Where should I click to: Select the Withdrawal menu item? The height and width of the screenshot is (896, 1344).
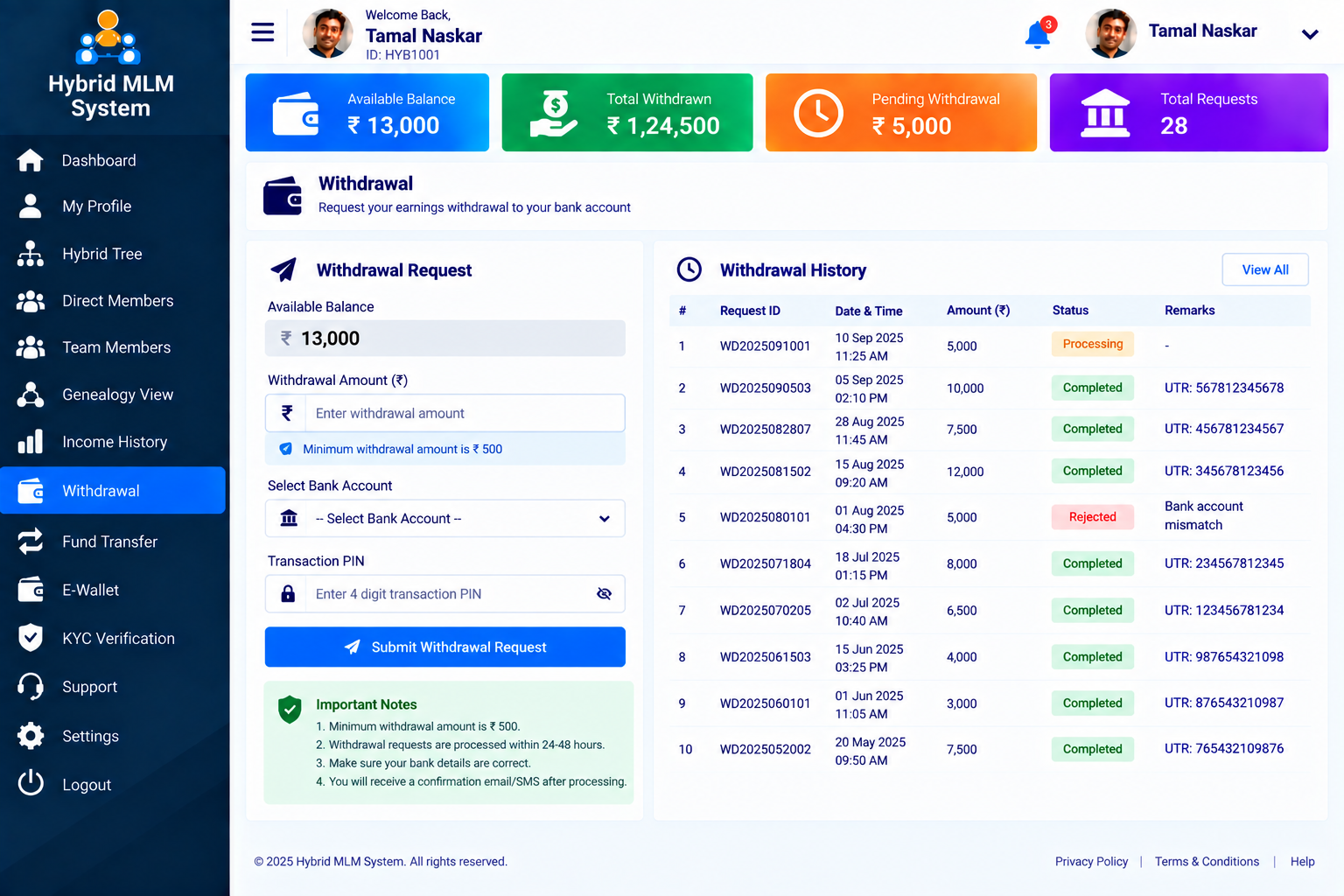point(113,490)
